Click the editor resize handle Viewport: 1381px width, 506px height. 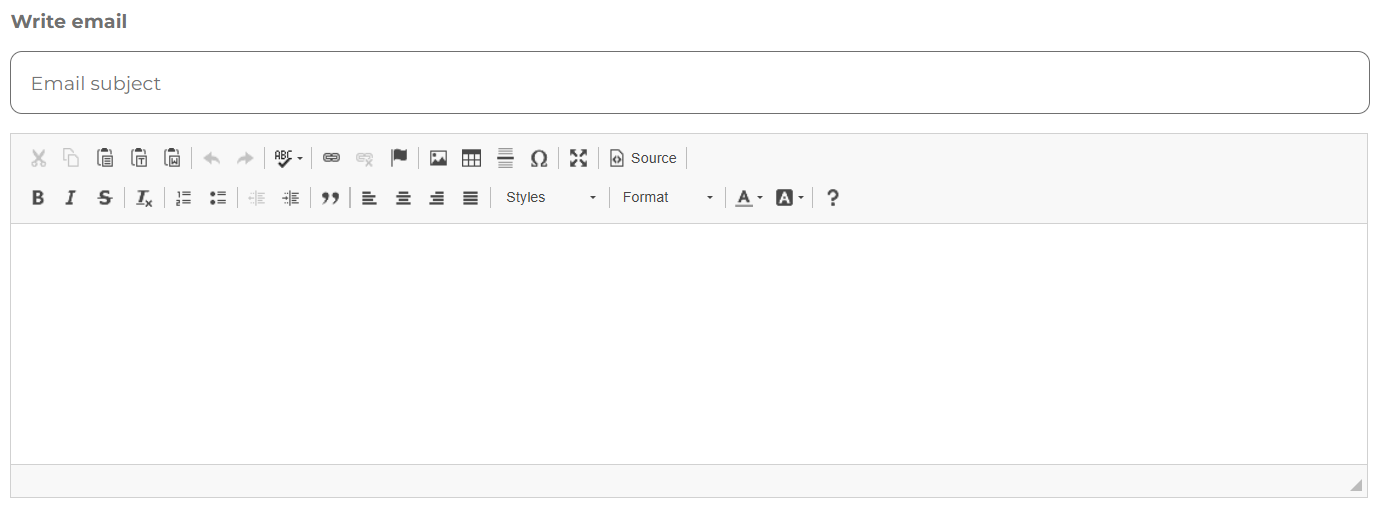(1356, 485)
